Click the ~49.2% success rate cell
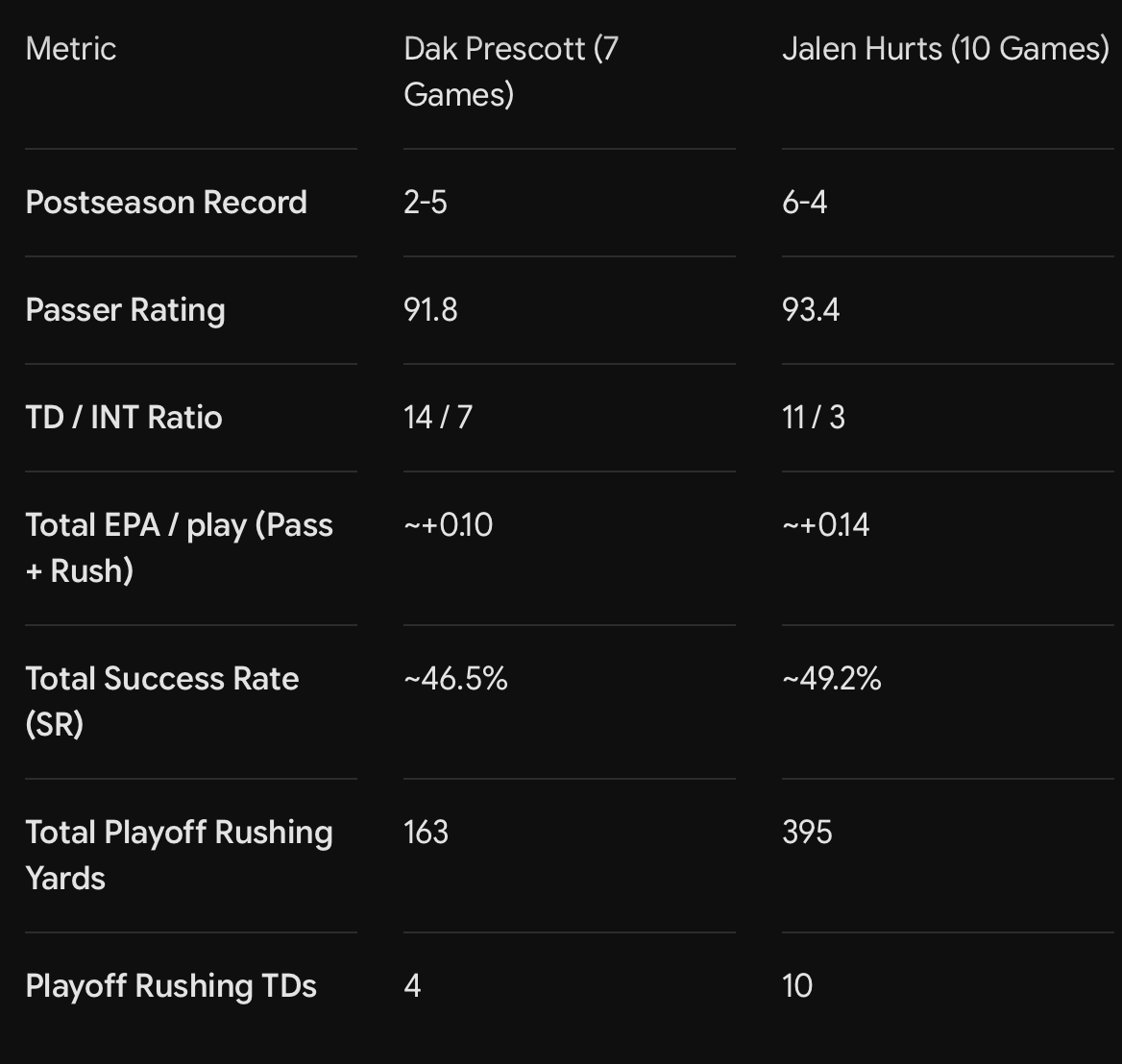The width and height of the screenshot is (1122, 1064). click(x=832, y=679)
